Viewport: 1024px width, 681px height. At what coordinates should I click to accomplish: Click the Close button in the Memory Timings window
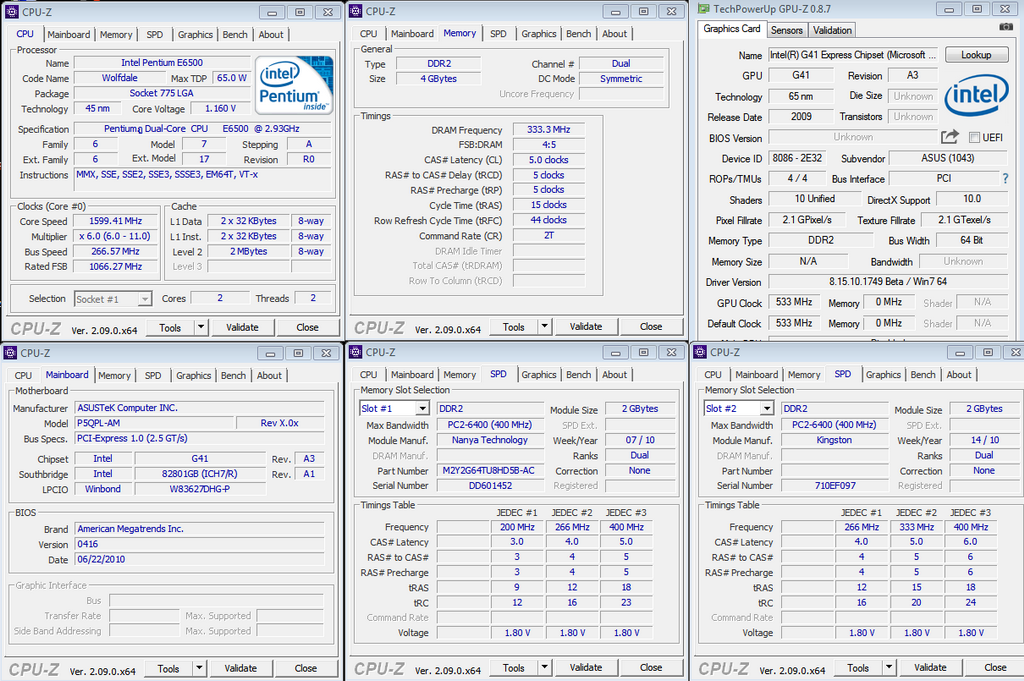[x=651, y=326]
